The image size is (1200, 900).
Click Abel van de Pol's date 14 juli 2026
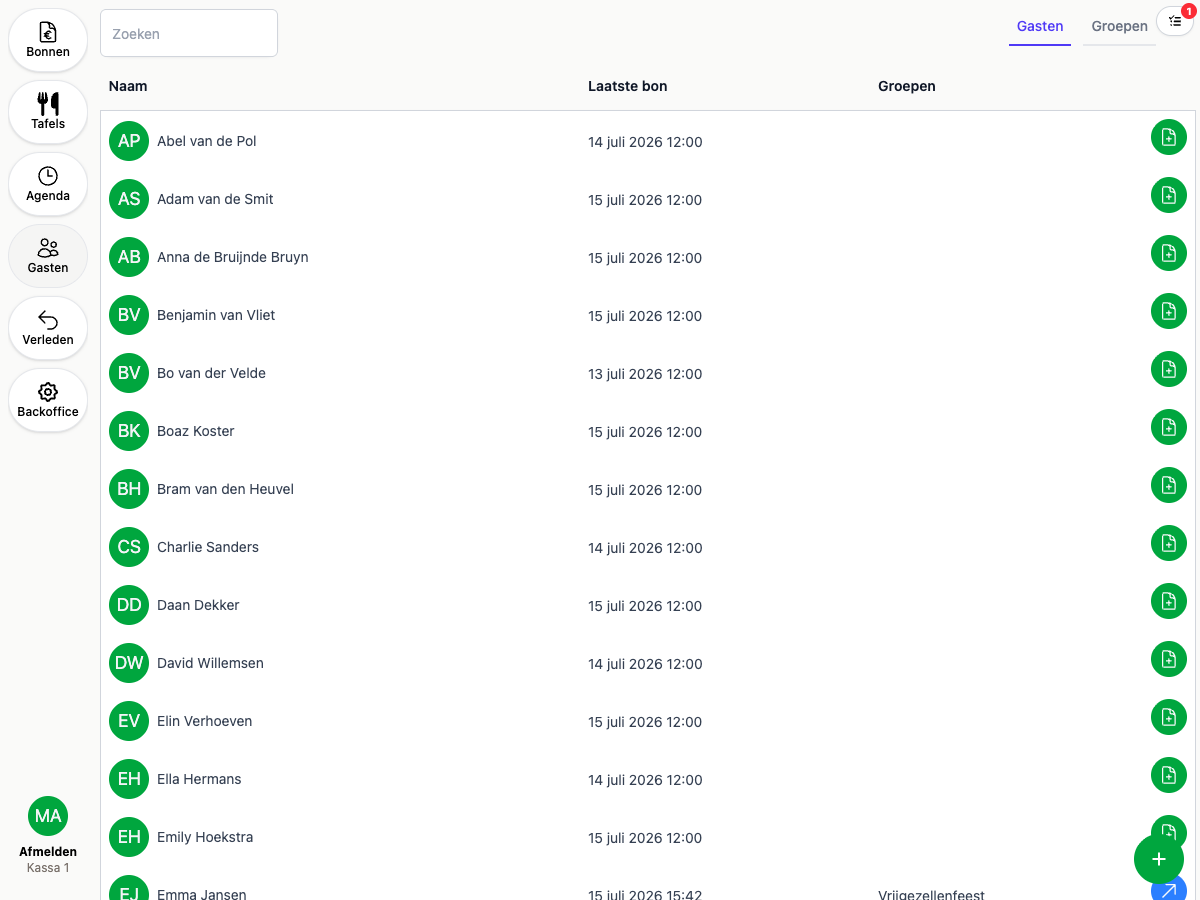point(645,142)
